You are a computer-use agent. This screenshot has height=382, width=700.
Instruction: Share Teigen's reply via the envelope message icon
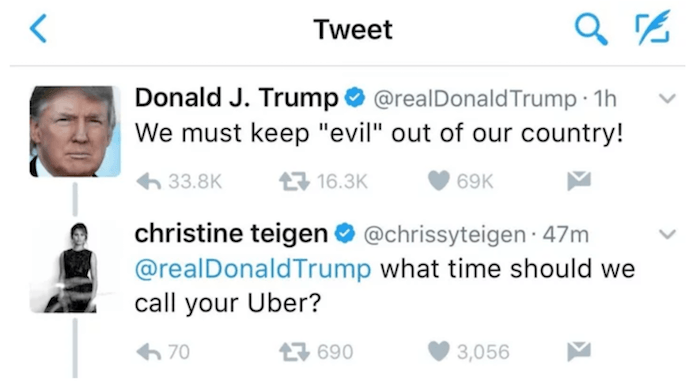pyautogui.click(x=579, y=351)
